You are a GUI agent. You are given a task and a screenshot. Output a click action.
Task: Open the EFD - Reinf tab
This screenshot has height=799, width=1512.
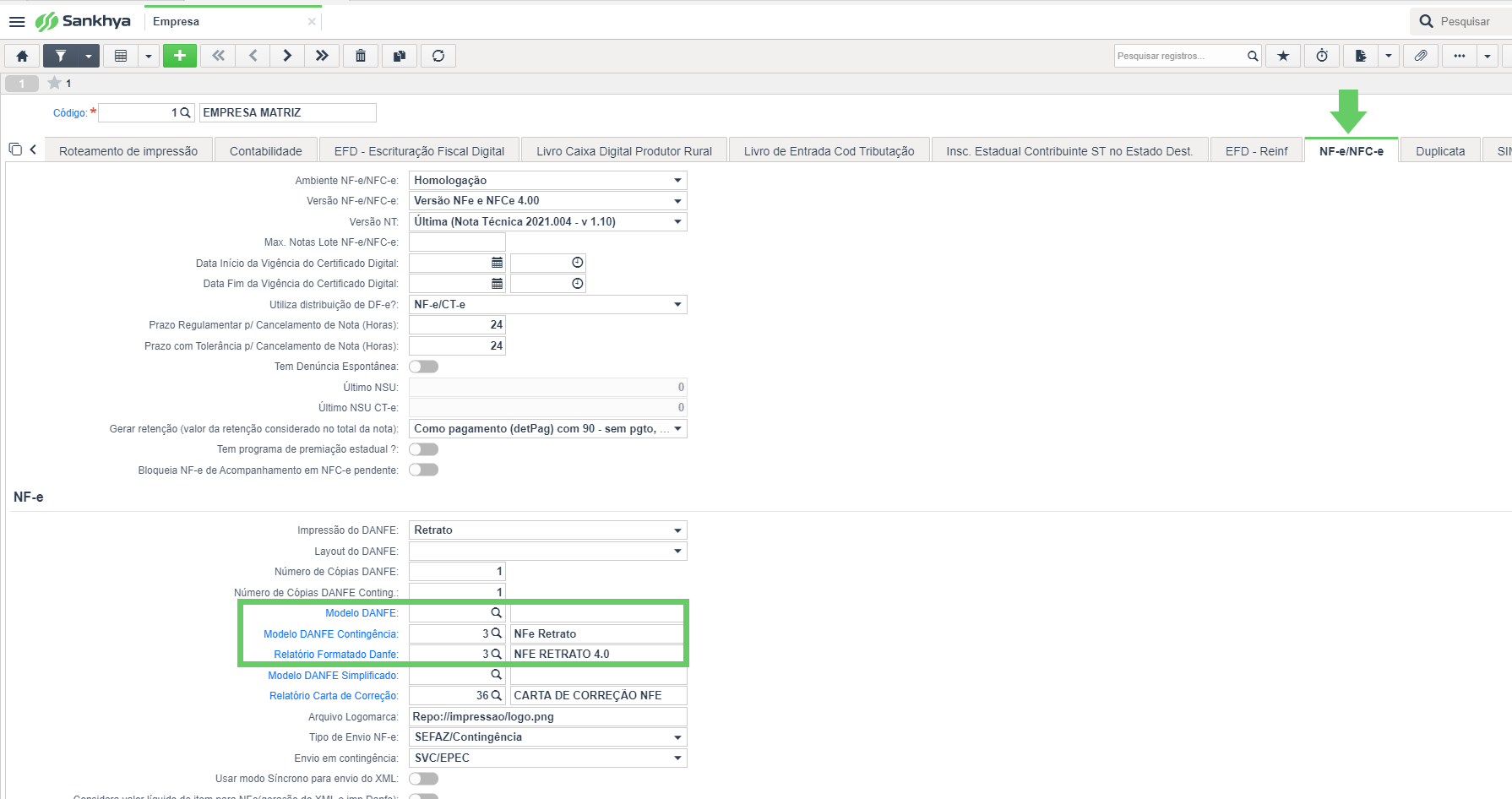point(1257,151)
